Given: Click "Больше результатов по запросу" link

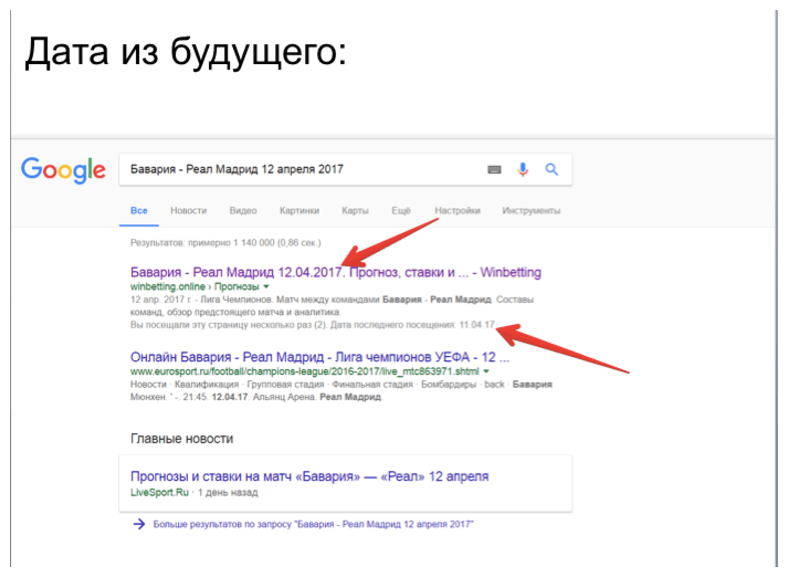Looking at the screenshot, I should [x=313, y=524].
